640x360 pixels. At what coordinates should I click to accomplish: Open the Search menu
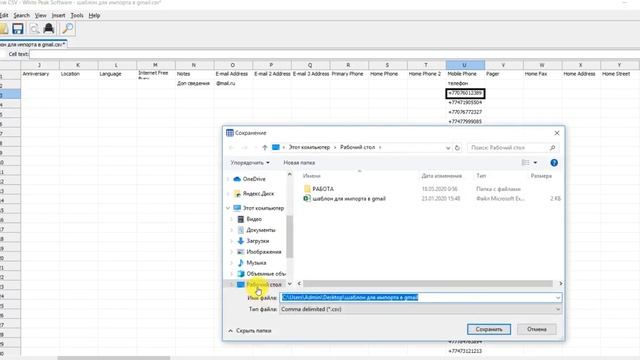(x=21, y=16)
